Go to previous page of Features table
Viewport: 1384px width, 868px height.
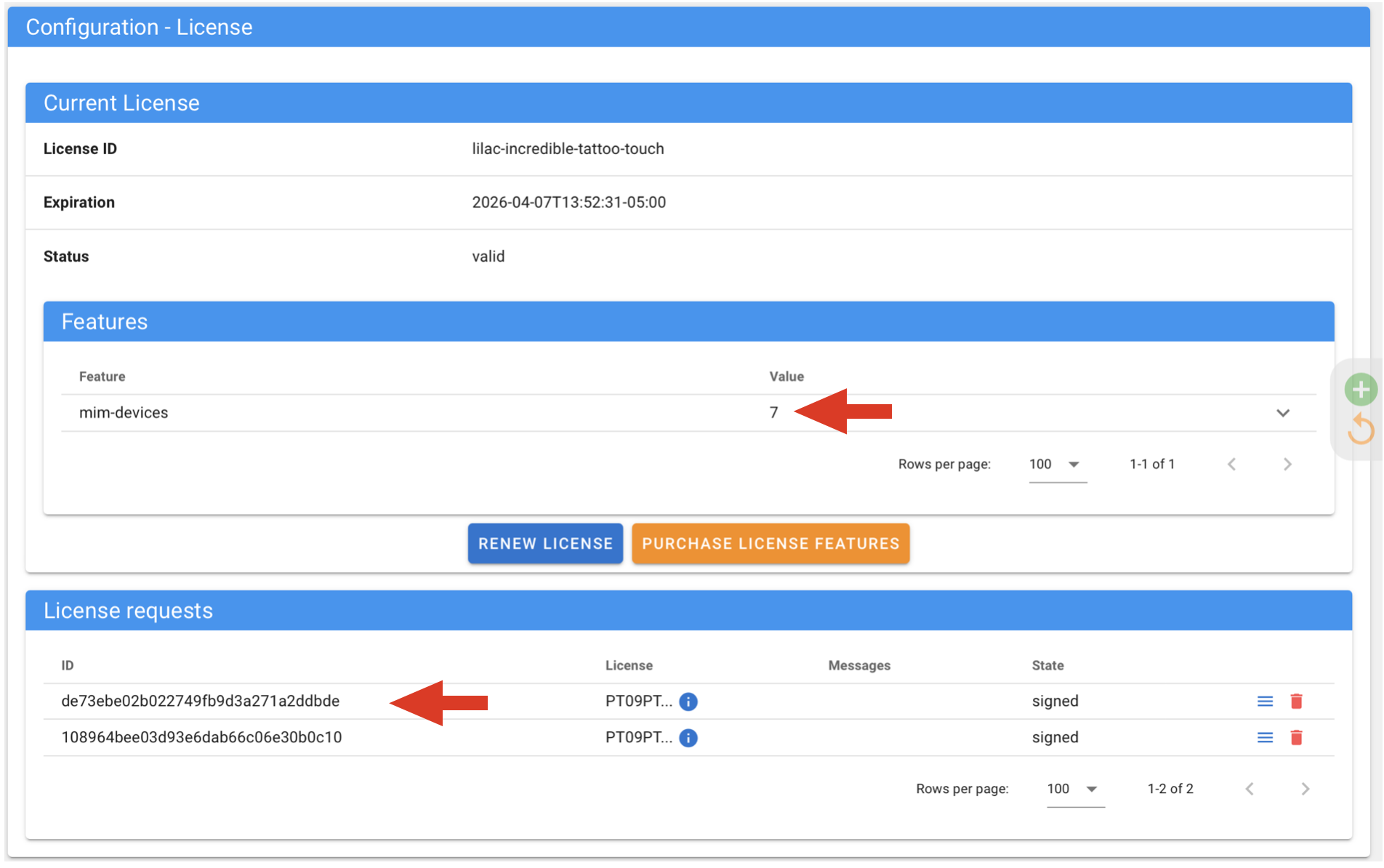point(1232,465)
